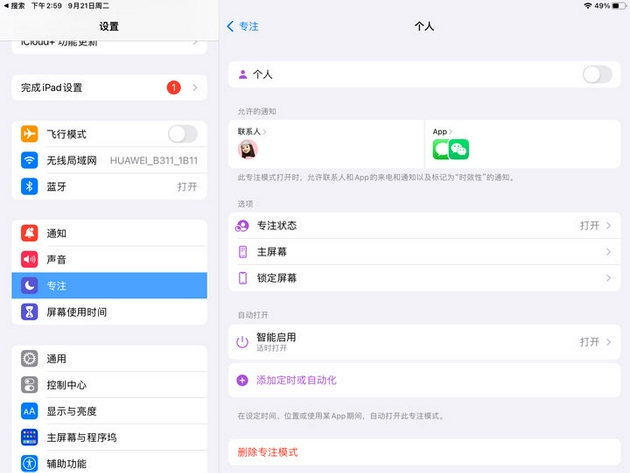This screenshot has width=630, height=473.
Task: Tap the Messages app icon
Action: 441,149
